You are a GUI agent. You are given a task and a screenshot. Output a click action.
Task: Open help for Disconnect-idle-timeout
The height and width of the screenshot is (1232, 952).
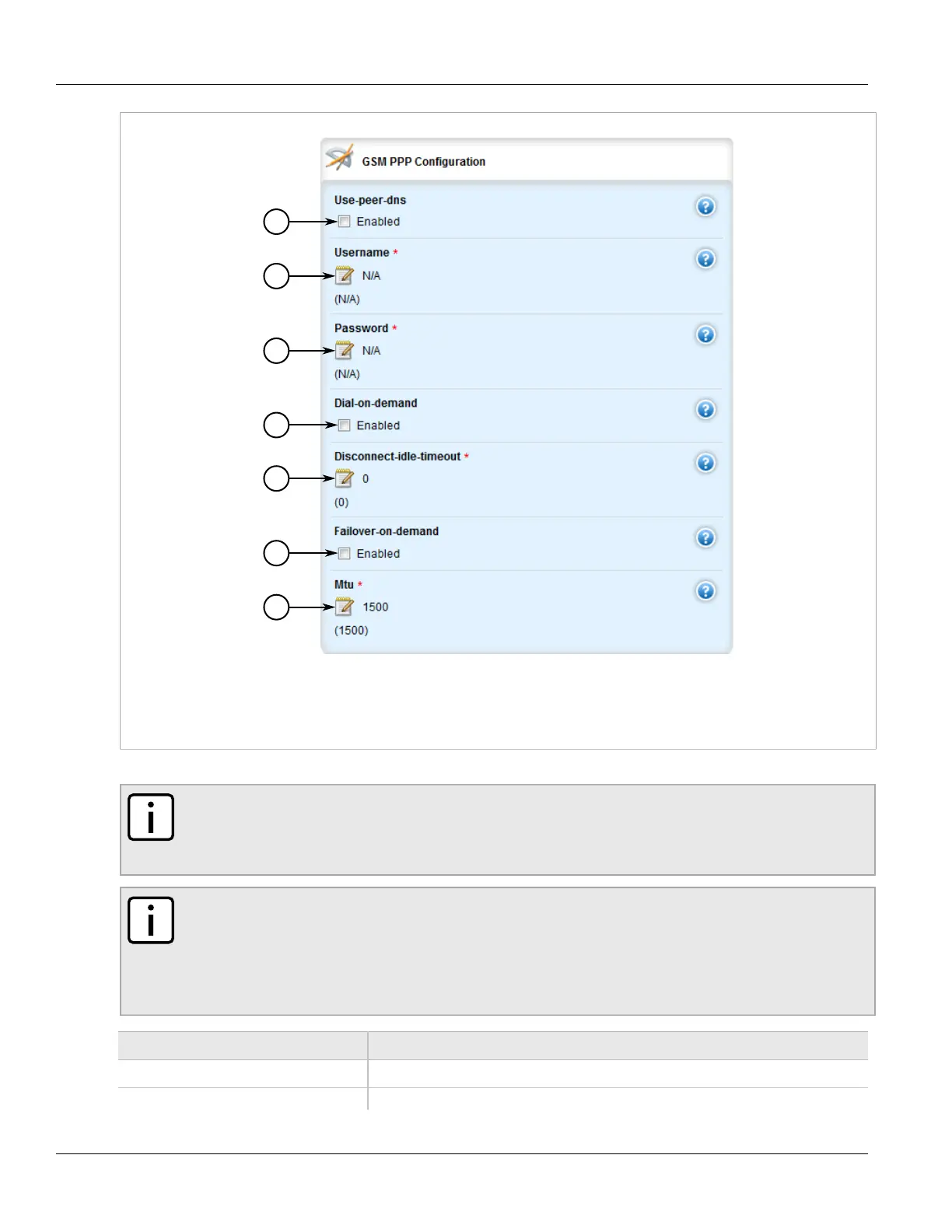(x=705, y=464)
